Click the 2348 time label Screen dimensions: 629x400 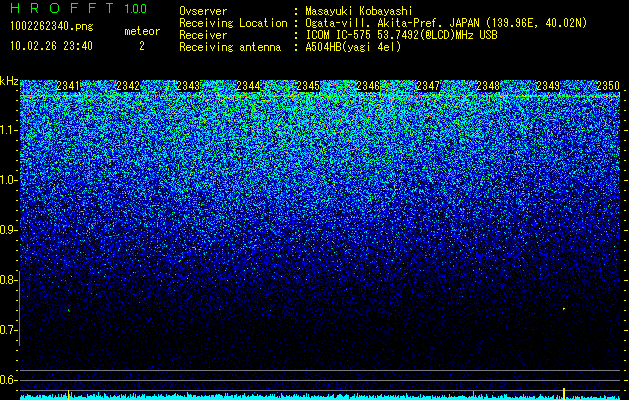[x=488, y=86]
